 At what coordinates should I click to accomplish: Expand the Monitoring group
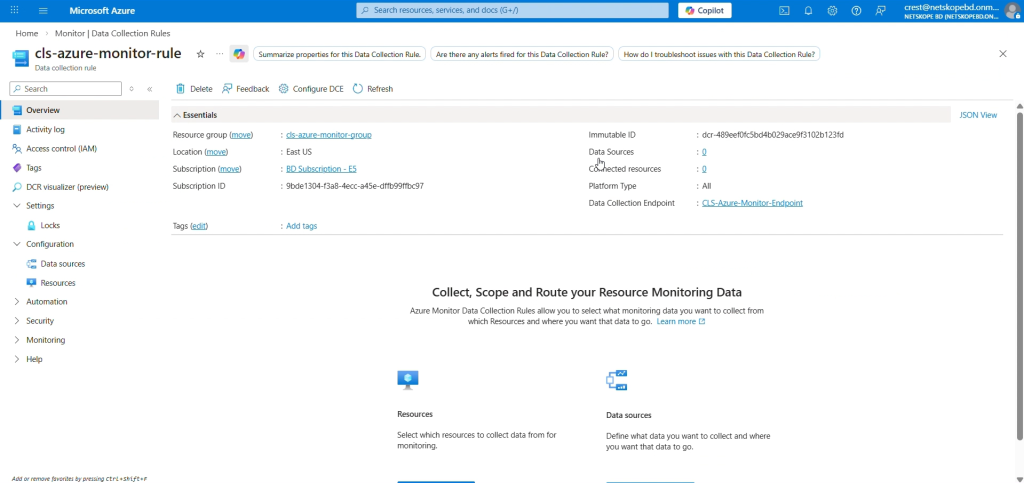pyautogui.click(x=17, y=340)
